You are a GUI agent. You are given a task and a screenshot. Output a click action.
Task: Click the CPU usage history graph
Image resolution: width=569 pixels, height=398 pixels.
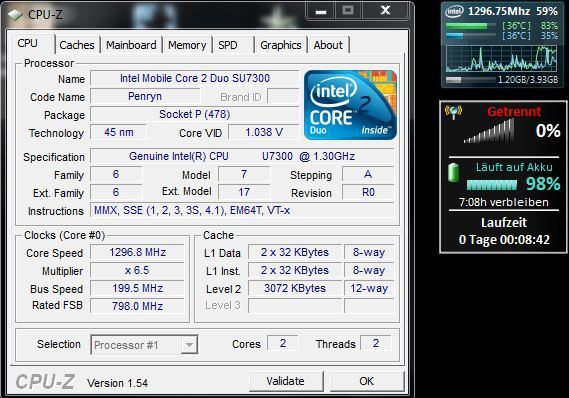coord(502,58)
